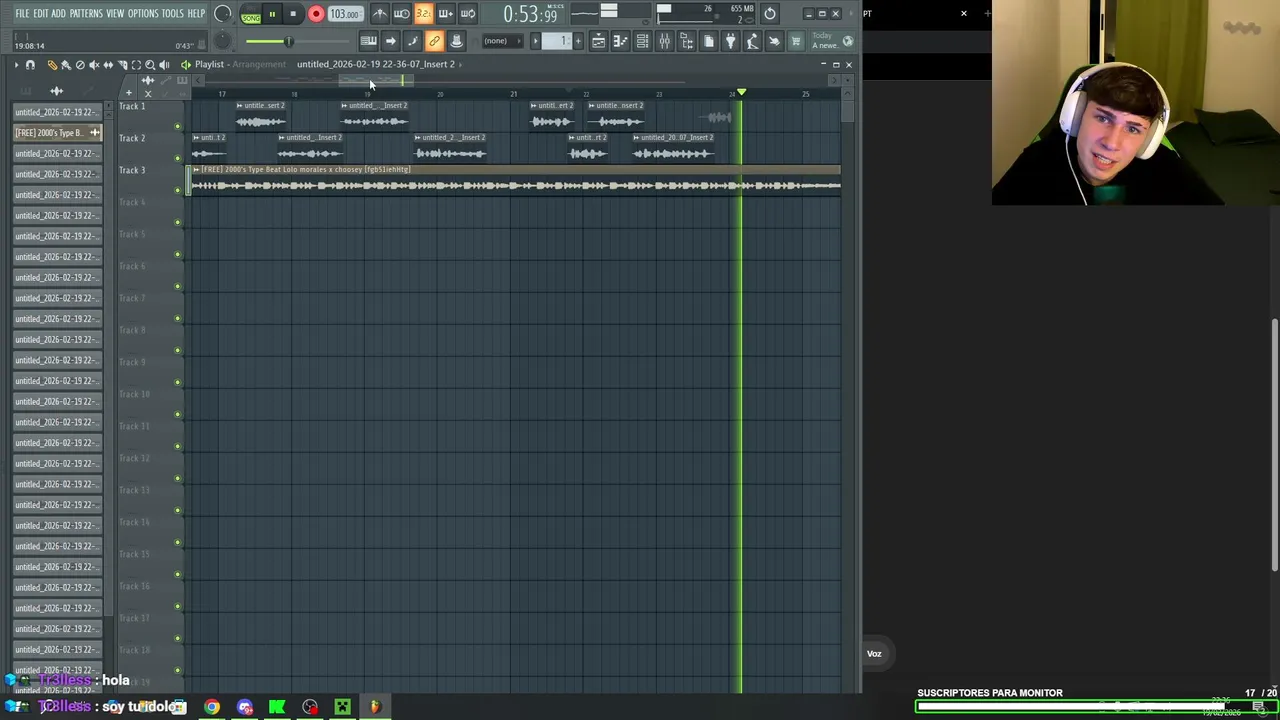Open the plugin picker plug icon

point(730,41)
